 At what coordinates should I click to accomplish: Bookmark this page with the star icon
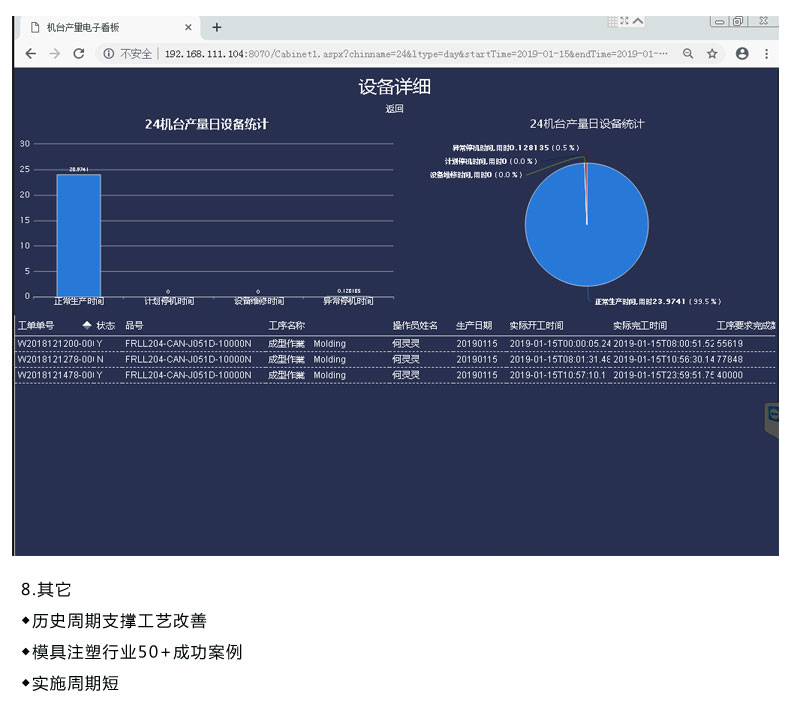pos(713,54)
